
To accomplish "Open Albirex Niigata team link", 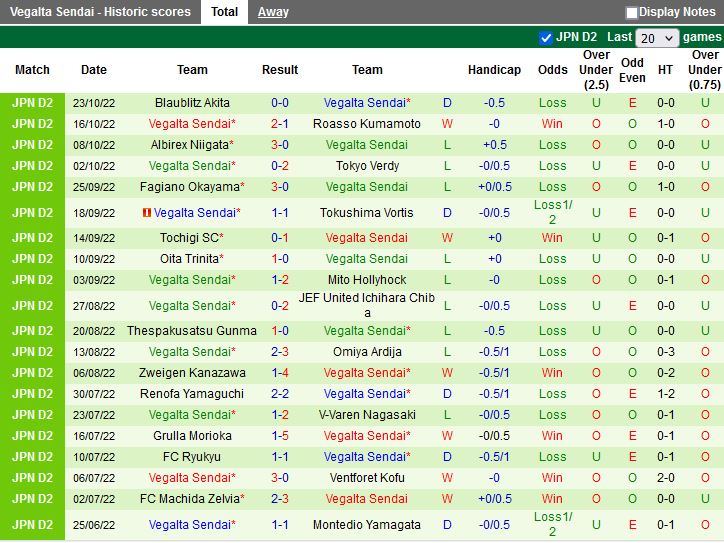I will [192, 145].
